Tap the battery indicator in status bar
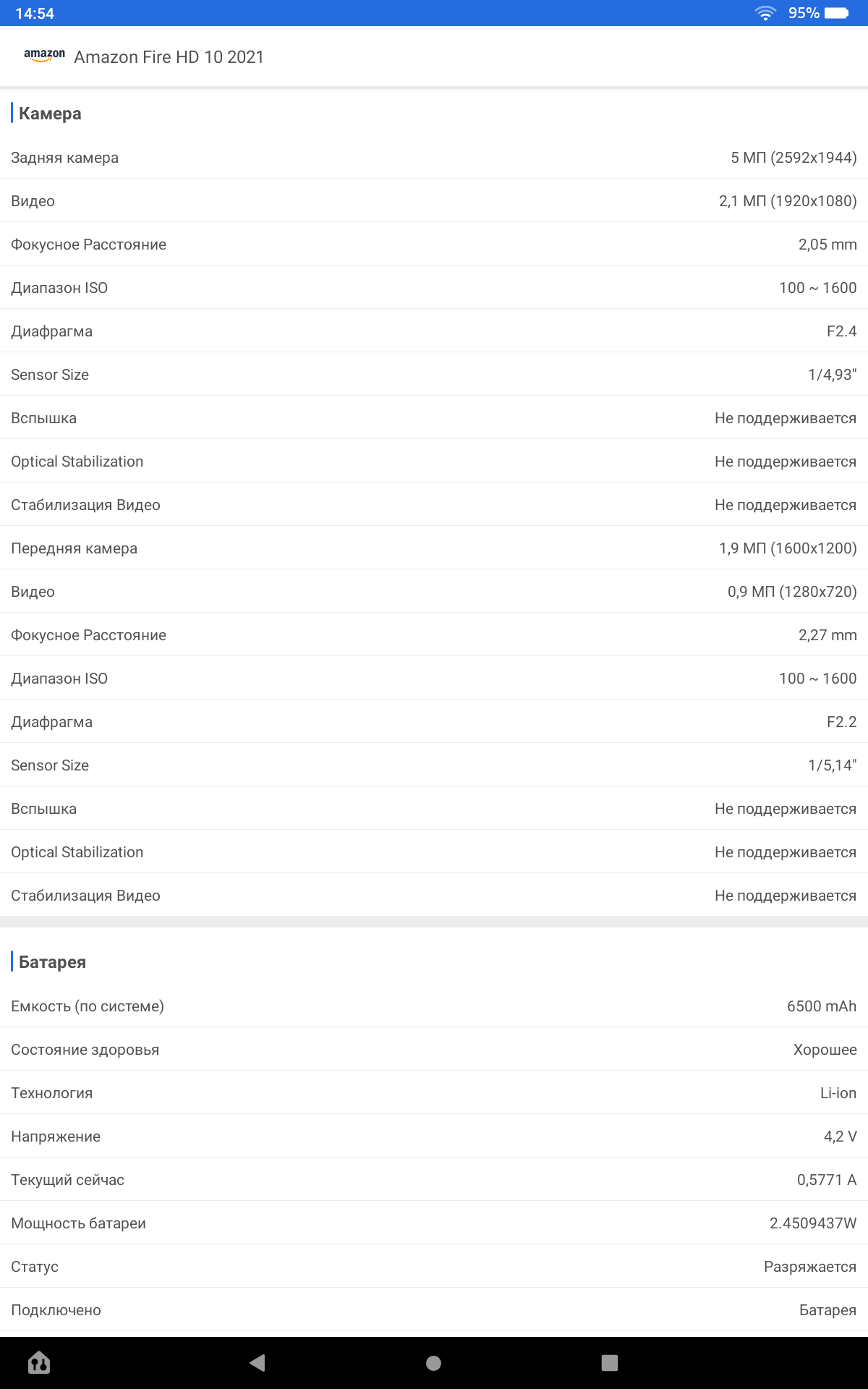The width and height of the screenshot is (868, 1389). click(836, 13)
